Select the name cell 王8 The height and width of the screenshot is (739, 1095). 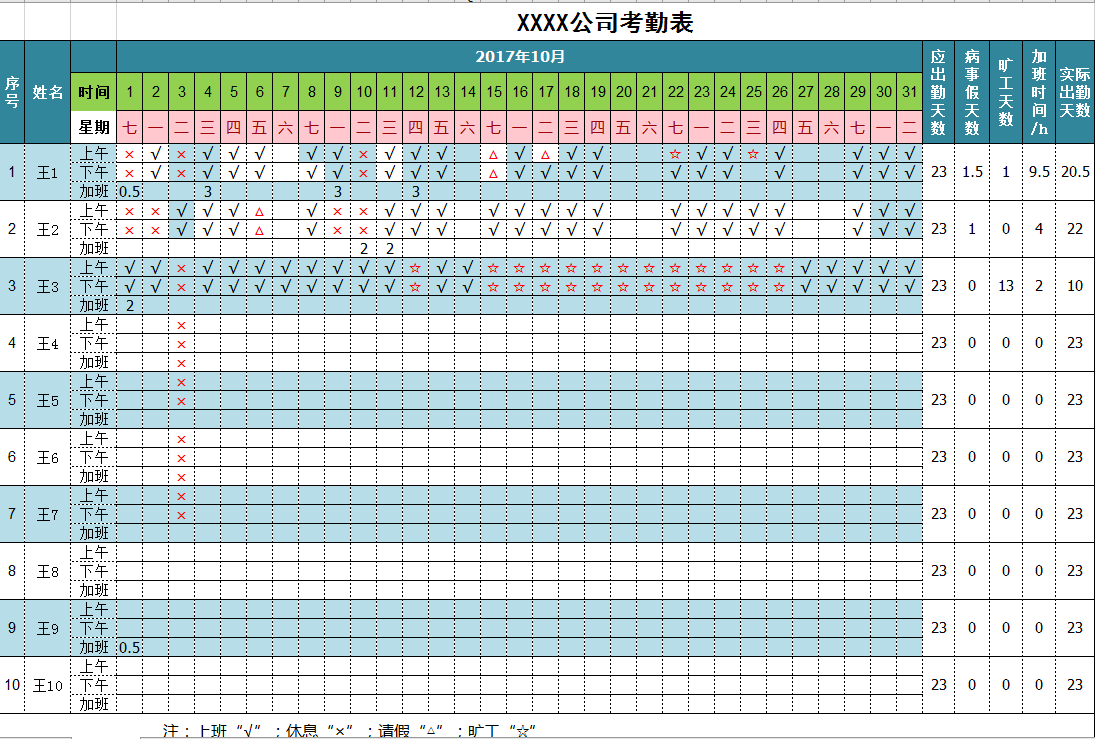click(x=47, y=571)
